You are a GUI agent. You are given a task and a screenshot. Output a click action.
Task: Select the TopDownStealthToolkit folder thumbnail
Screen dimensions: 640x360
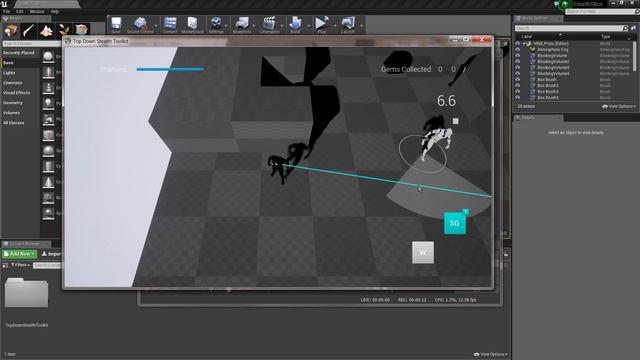[x=27, y=293]
